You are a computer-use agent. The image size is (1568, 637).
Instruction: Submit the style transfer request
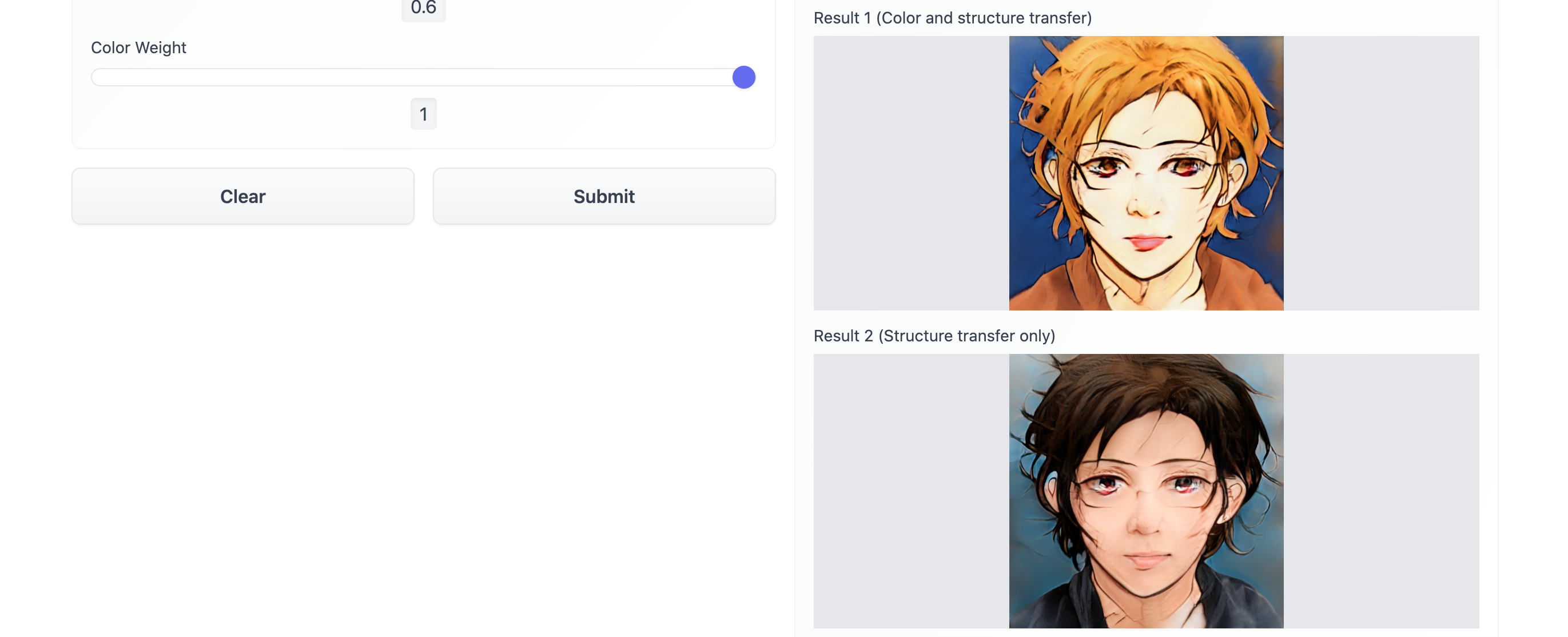coord(604,196)
